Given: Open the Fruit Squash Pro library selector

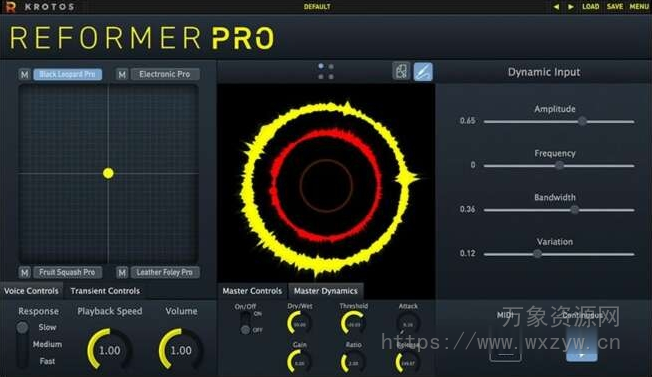Looking at the screenshot, I should pyautogui.click(x=67, y=273).
